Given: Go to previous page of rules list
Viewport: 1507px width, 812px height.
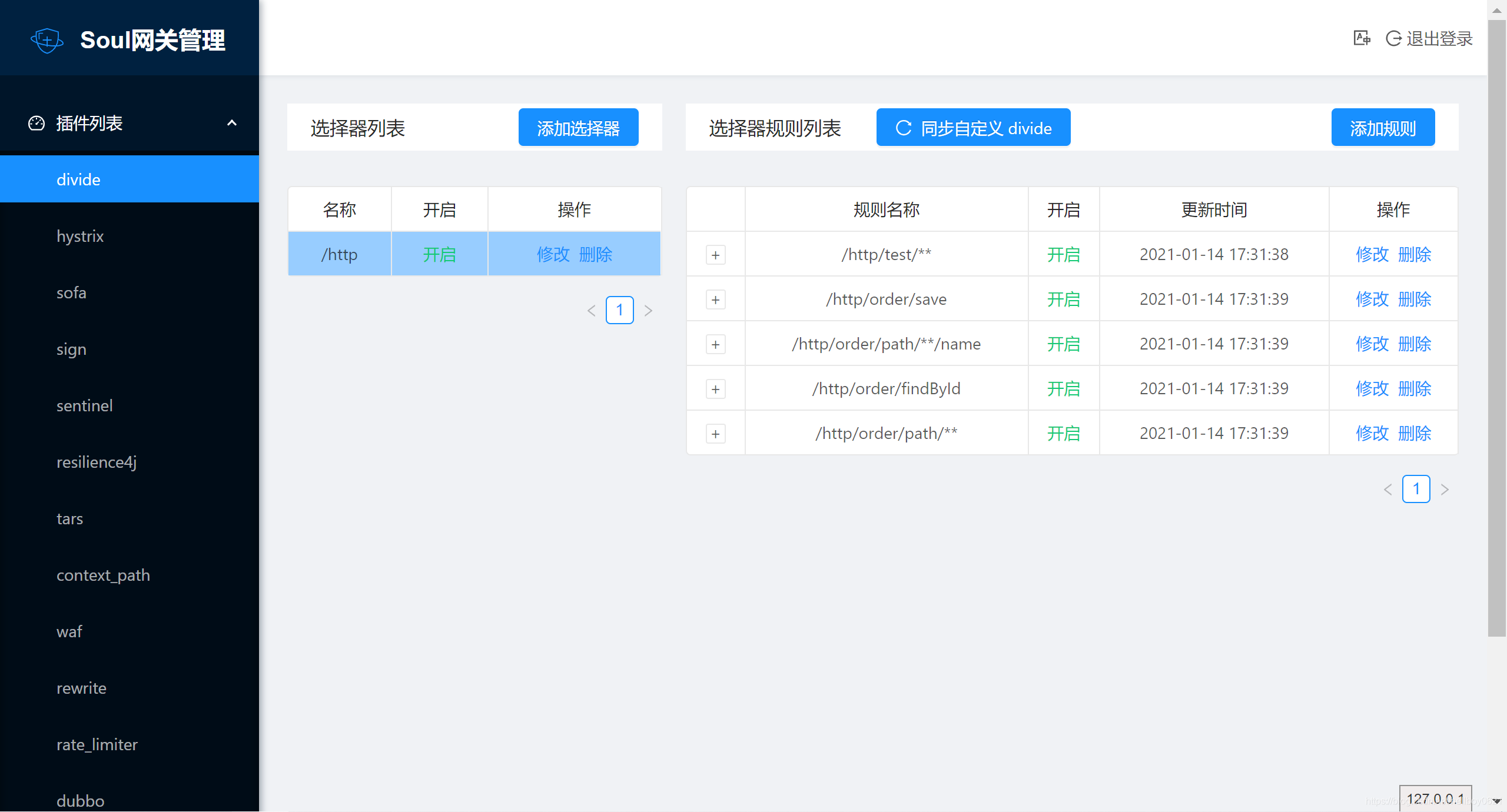Looking at the screenshot, I should (x=1387, y=490).
